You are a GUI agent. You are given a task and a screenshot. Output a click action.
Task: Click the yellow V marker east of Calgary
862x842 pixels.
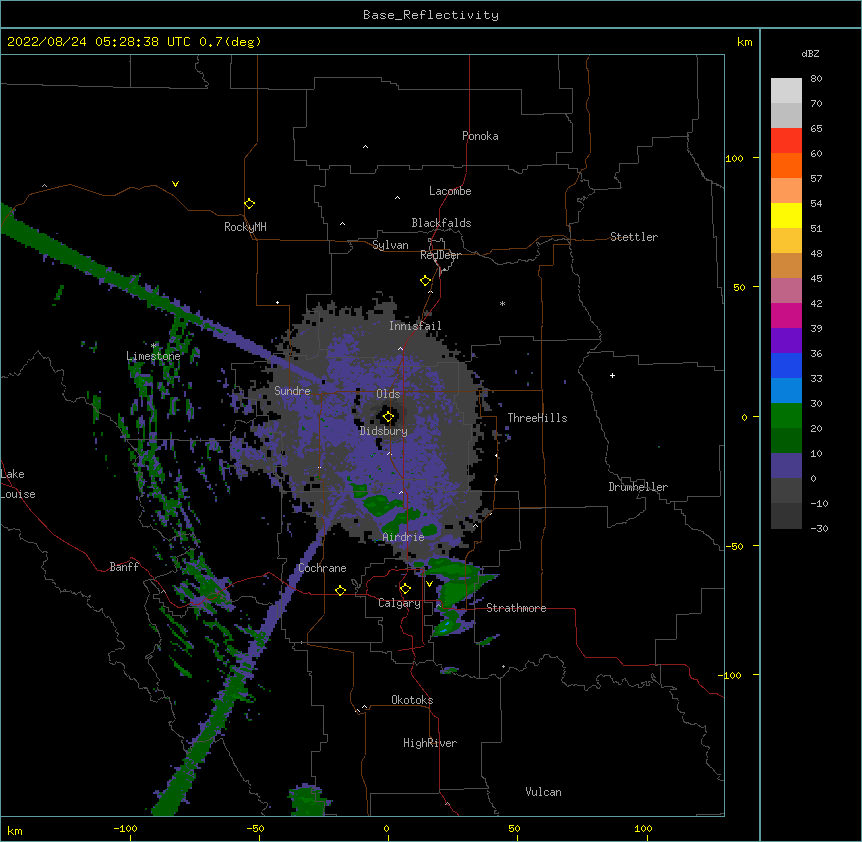(x=429, y=584)
